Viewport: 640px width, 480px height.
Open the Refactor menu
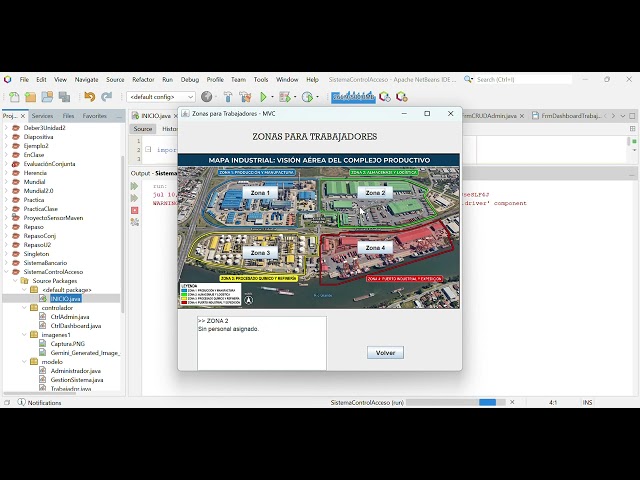click(x=143, y=80)
